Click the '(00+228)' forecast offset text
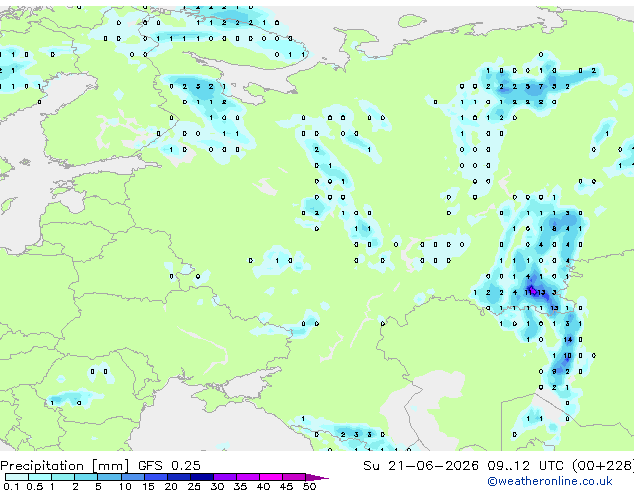Screen dimensions: 634x490 point(603,466)
